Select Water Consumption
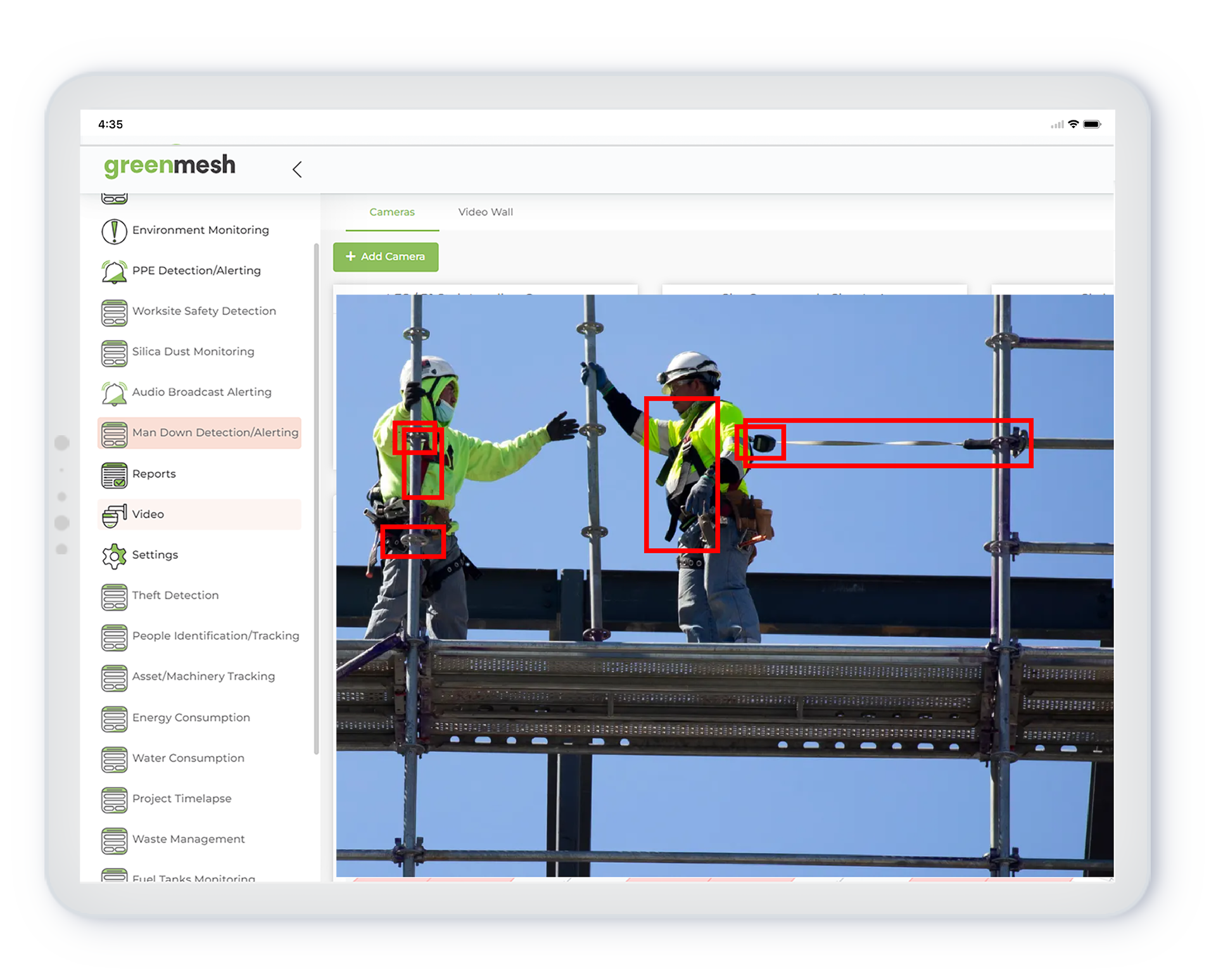This screenshot has height=980, width=1216. pos(188,758)
